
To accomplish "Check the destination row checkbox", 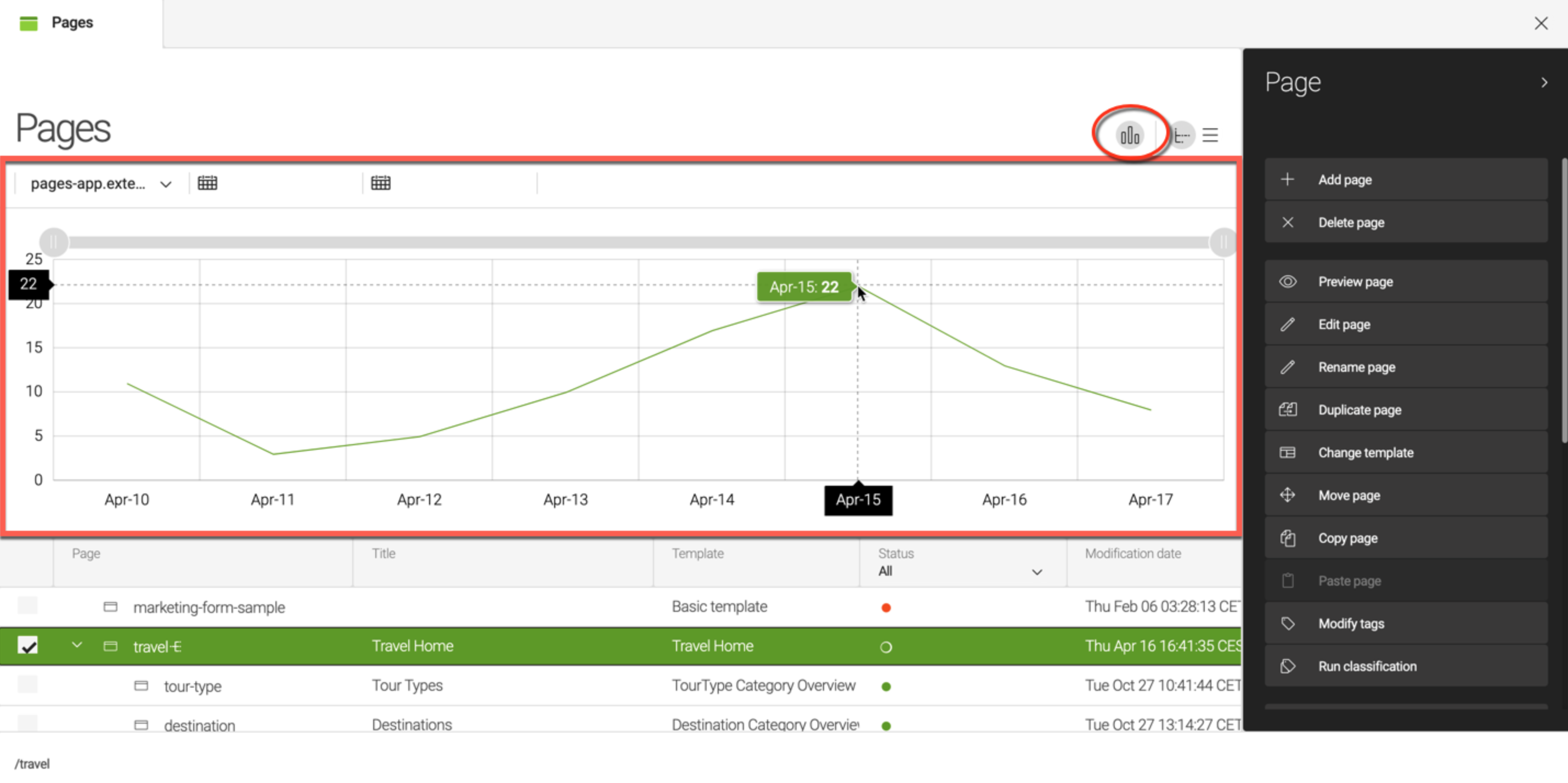I will tap(27, 723).
